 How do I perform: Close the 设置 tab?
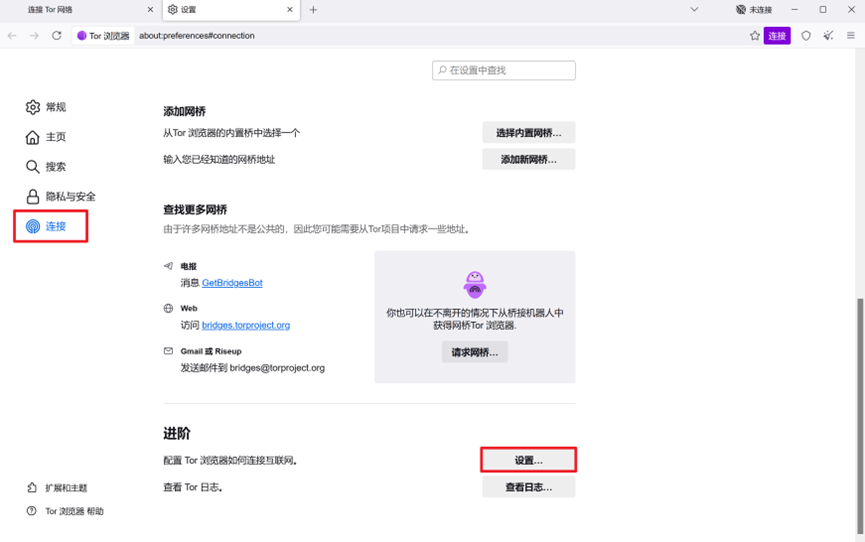point(290,10)
